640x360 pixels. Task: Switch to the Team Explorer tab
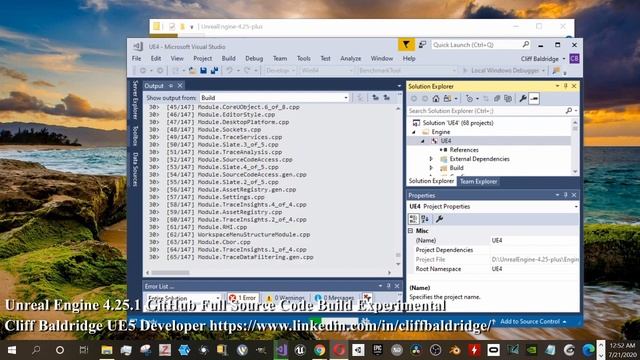click(478, 181)
